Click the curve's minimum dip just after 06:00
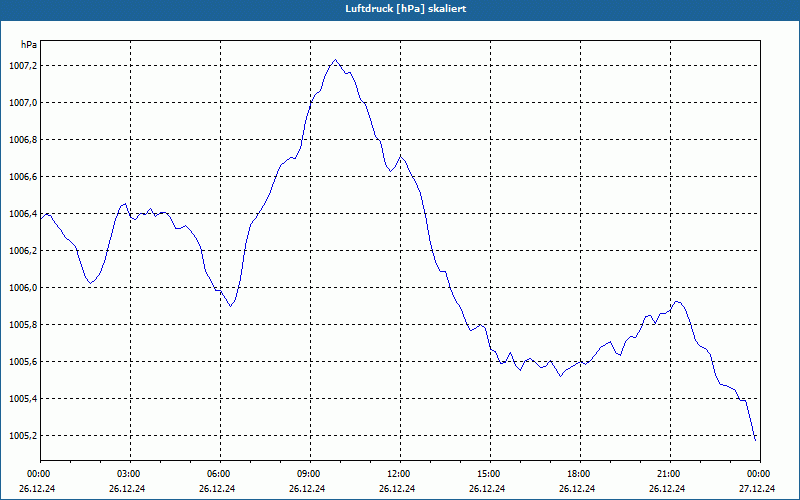 pos(231,306)
